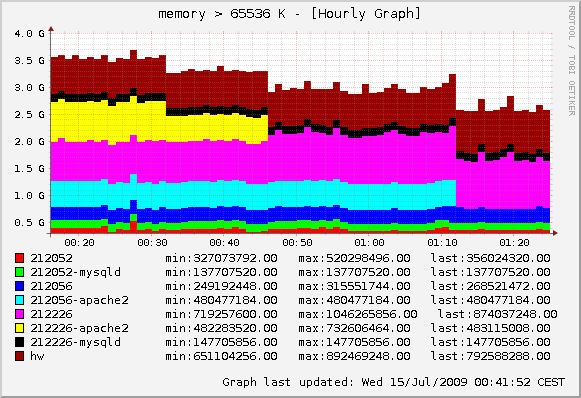Screen dimensions: 581x398
Task: Click the '1.0 G' y-axis label
Action: 29,196
